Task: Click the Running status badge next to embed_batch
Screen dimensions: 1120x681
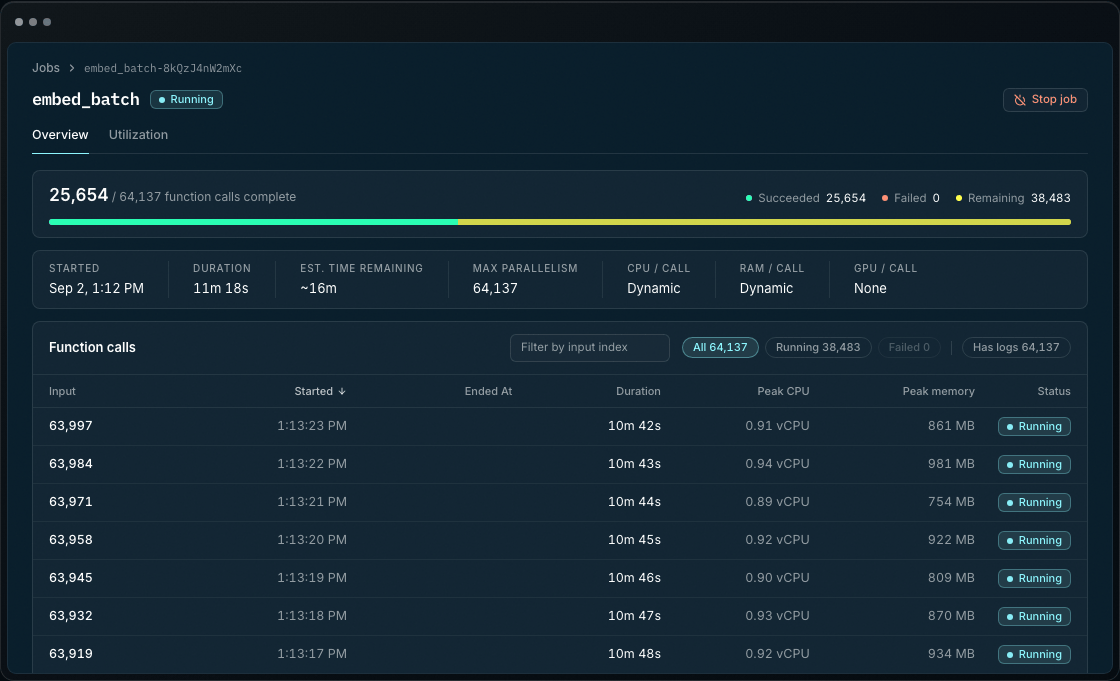Action: click(x=186, y=99)
